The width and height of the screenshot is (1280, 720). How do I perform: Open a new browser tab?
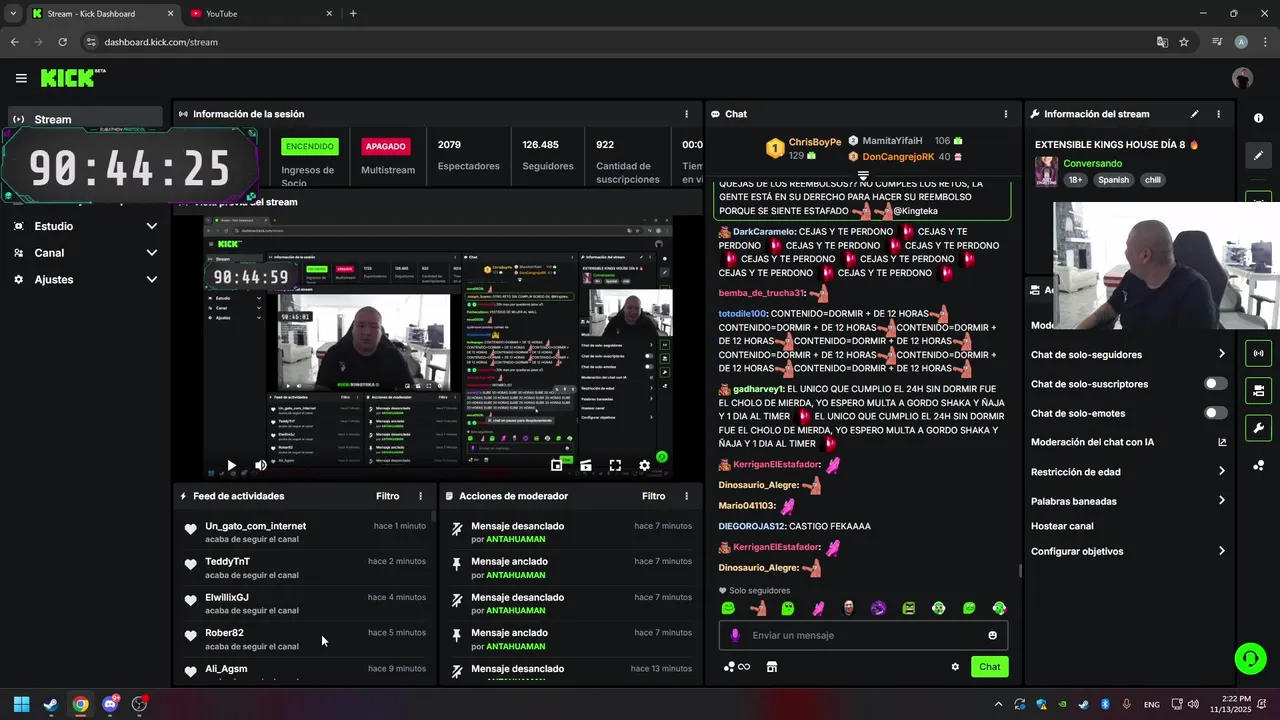pyautogui.click(x=353, y=13)
